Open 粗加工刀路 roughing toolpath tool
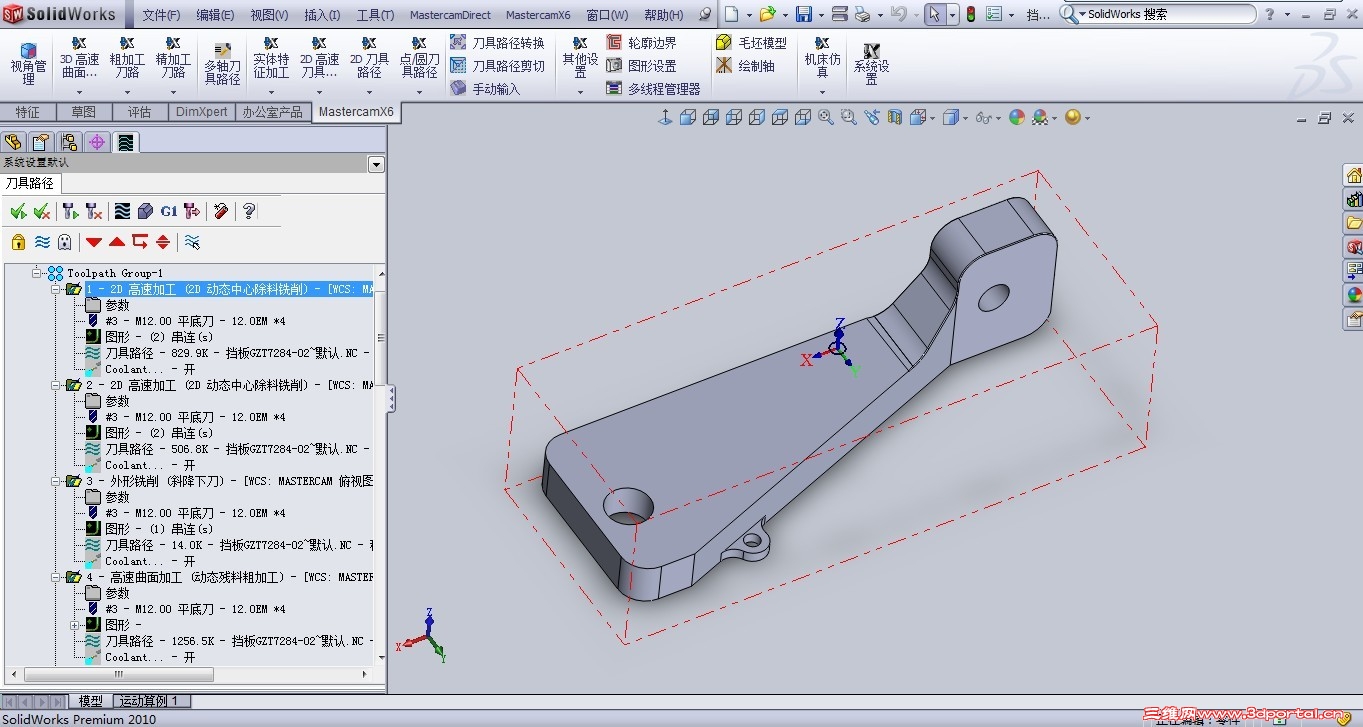 coord(127,59)
